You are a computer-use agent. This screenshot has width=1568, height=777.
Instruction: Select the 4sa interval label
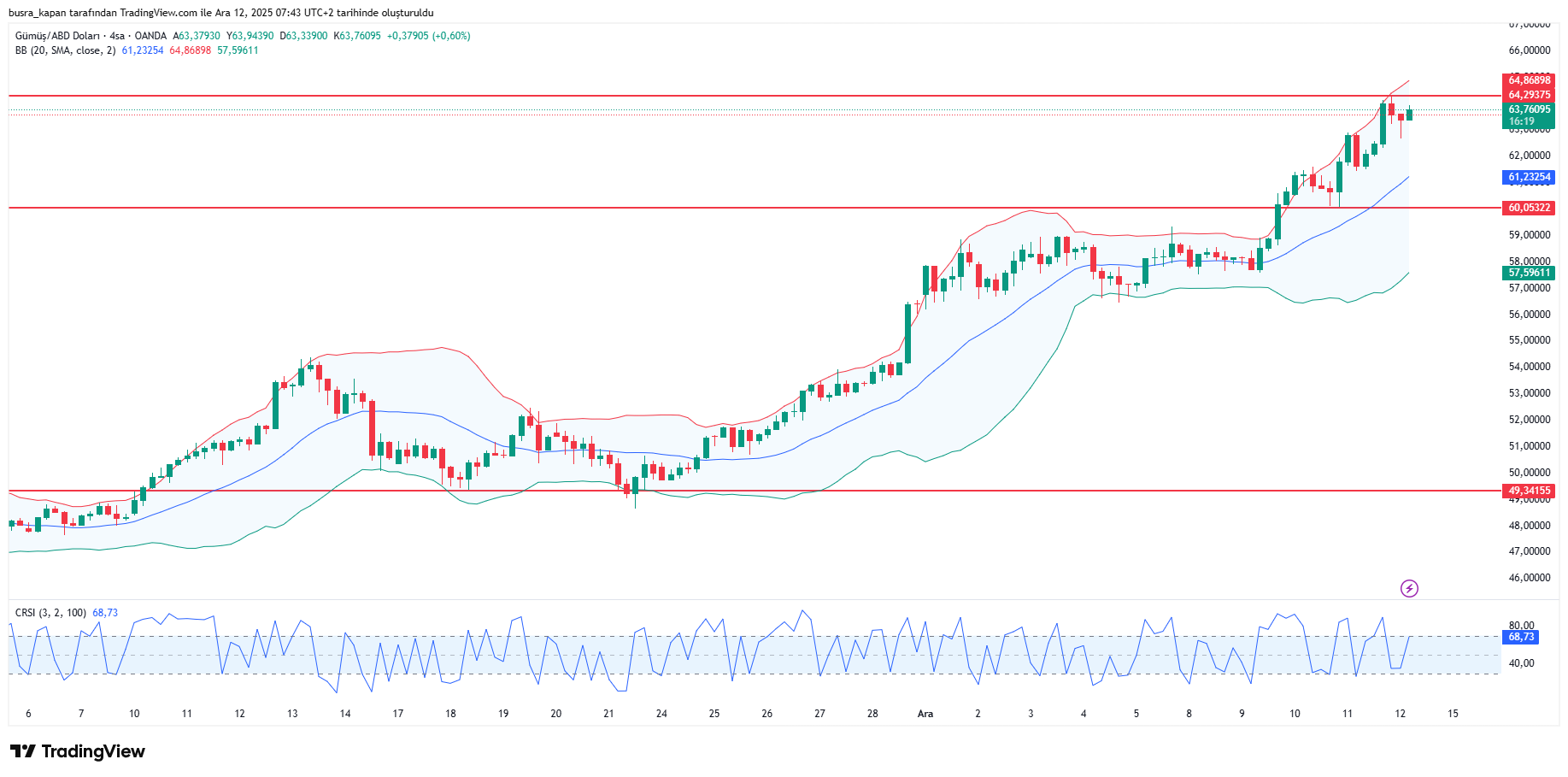[x=117, y=36]
